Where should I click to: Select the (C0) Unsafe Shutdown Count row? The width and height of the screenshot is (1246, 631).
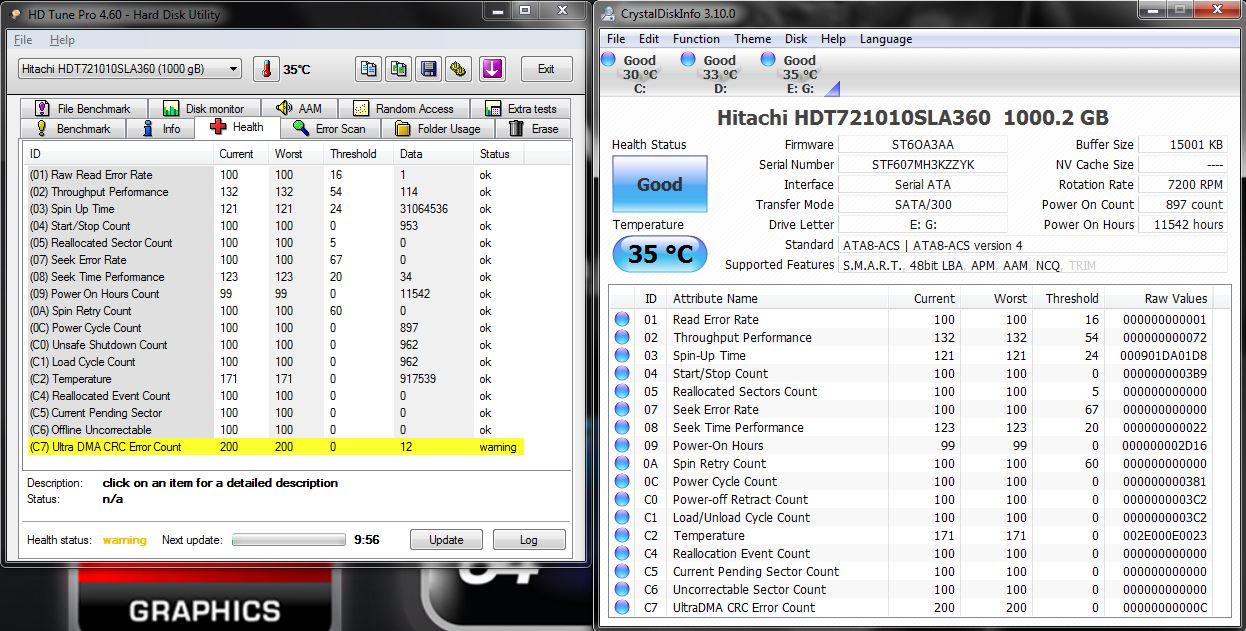[274, 345]
